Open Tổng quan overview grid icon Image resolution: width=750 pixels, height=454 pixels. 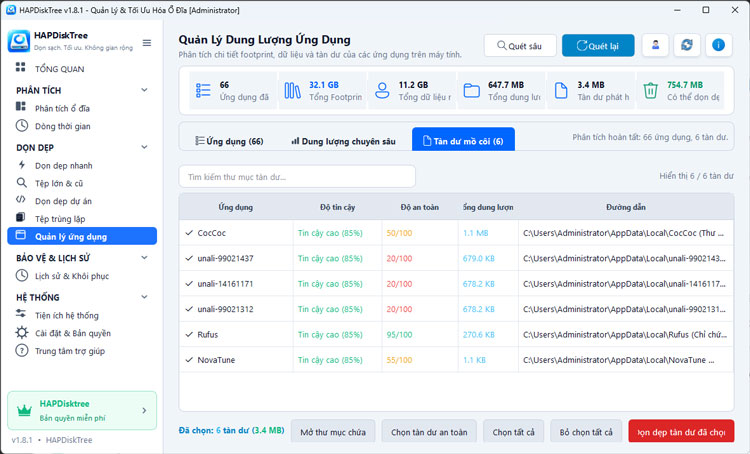[x=21, y=67]
